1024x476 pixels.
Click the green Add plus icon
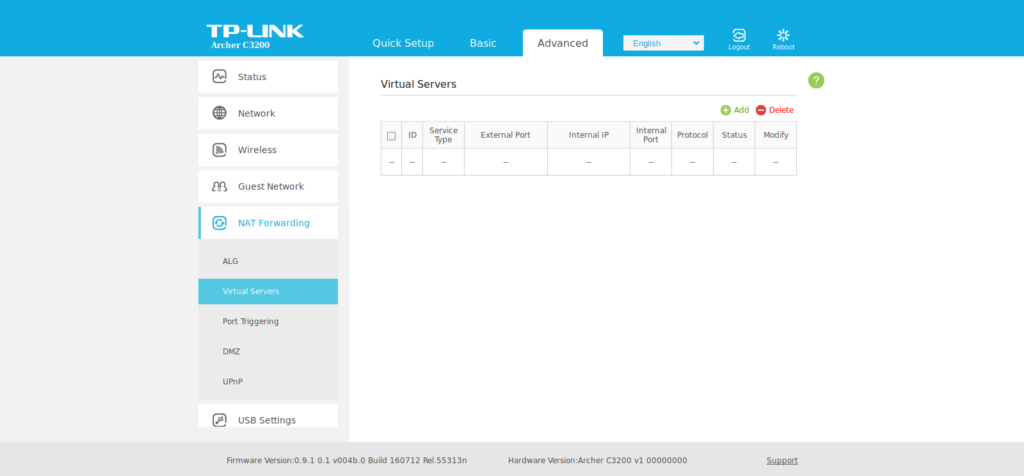[x=726, y=110]
